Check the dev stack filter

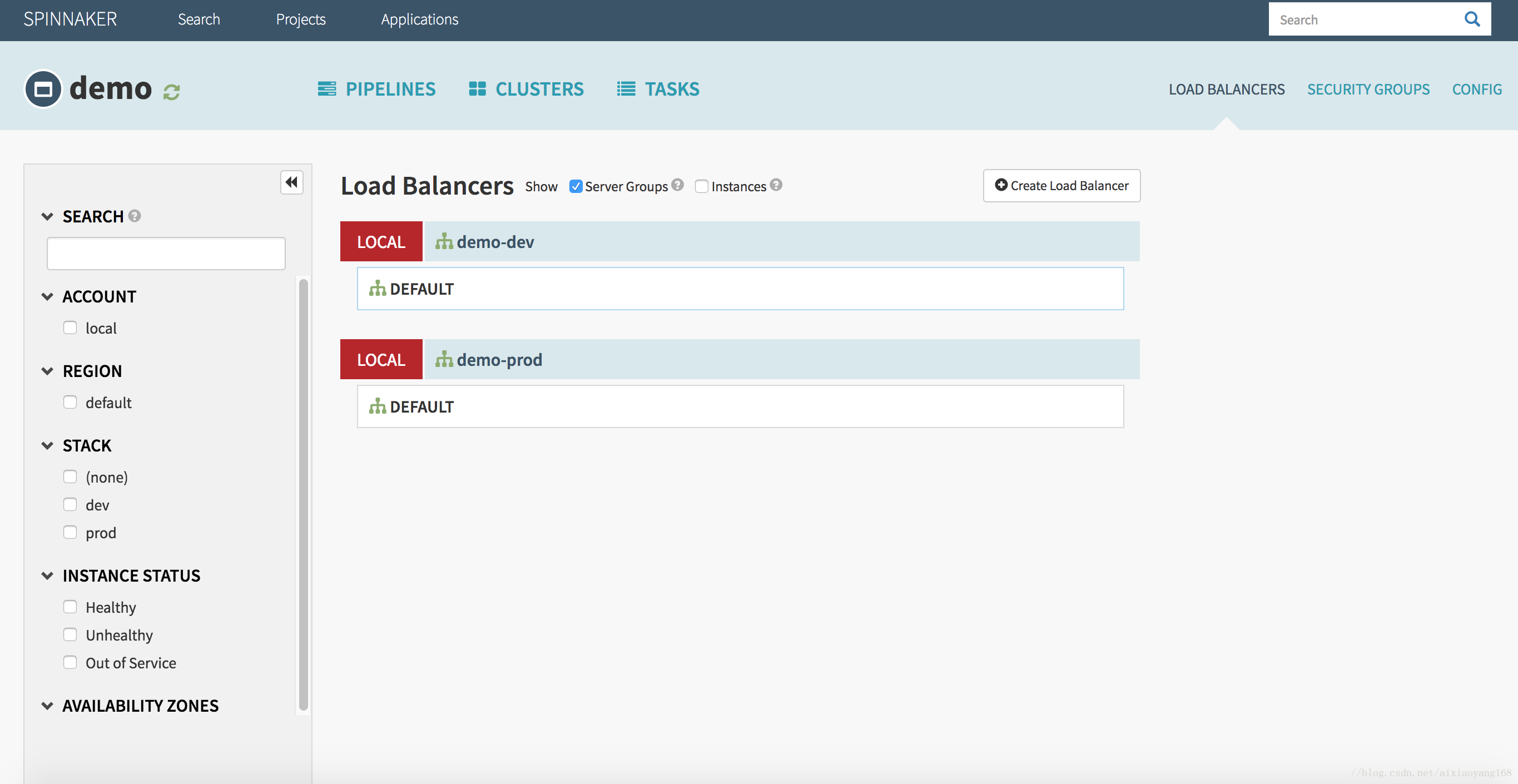click(70, 504)
